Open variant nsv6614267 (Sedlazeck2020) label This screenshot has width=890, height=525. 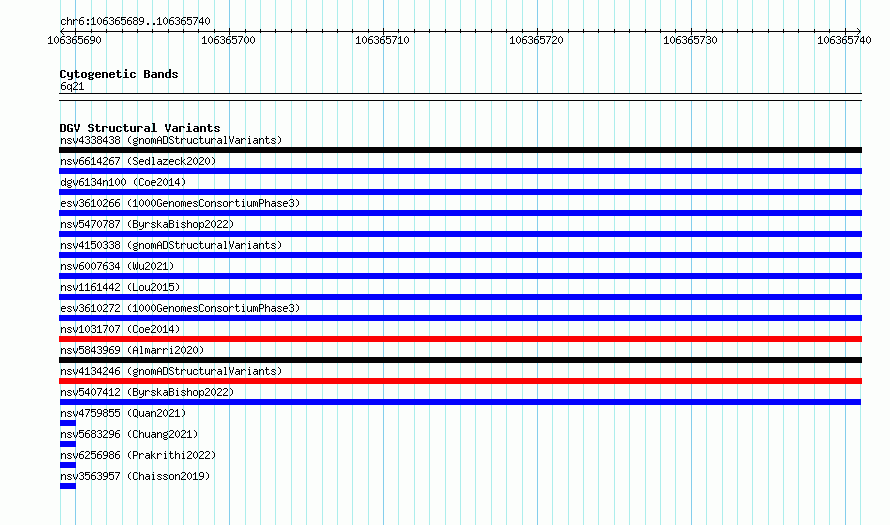138,161
